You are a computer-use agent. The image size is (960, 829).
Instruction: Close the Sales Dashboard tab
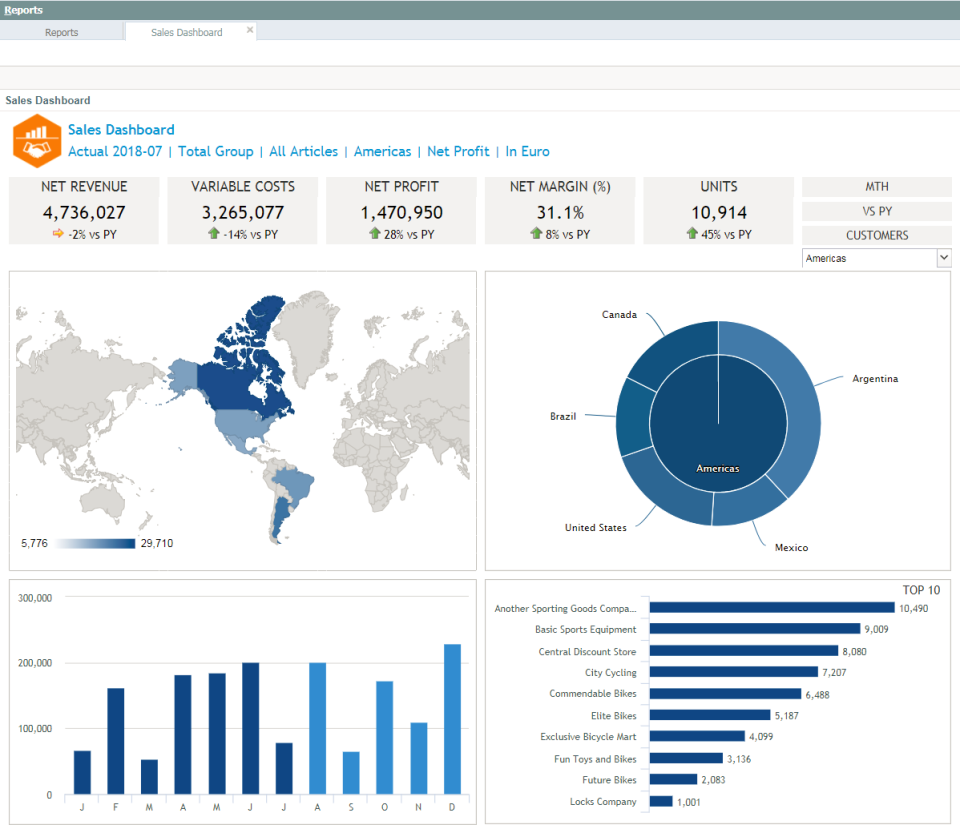click(x=250, y=31)
